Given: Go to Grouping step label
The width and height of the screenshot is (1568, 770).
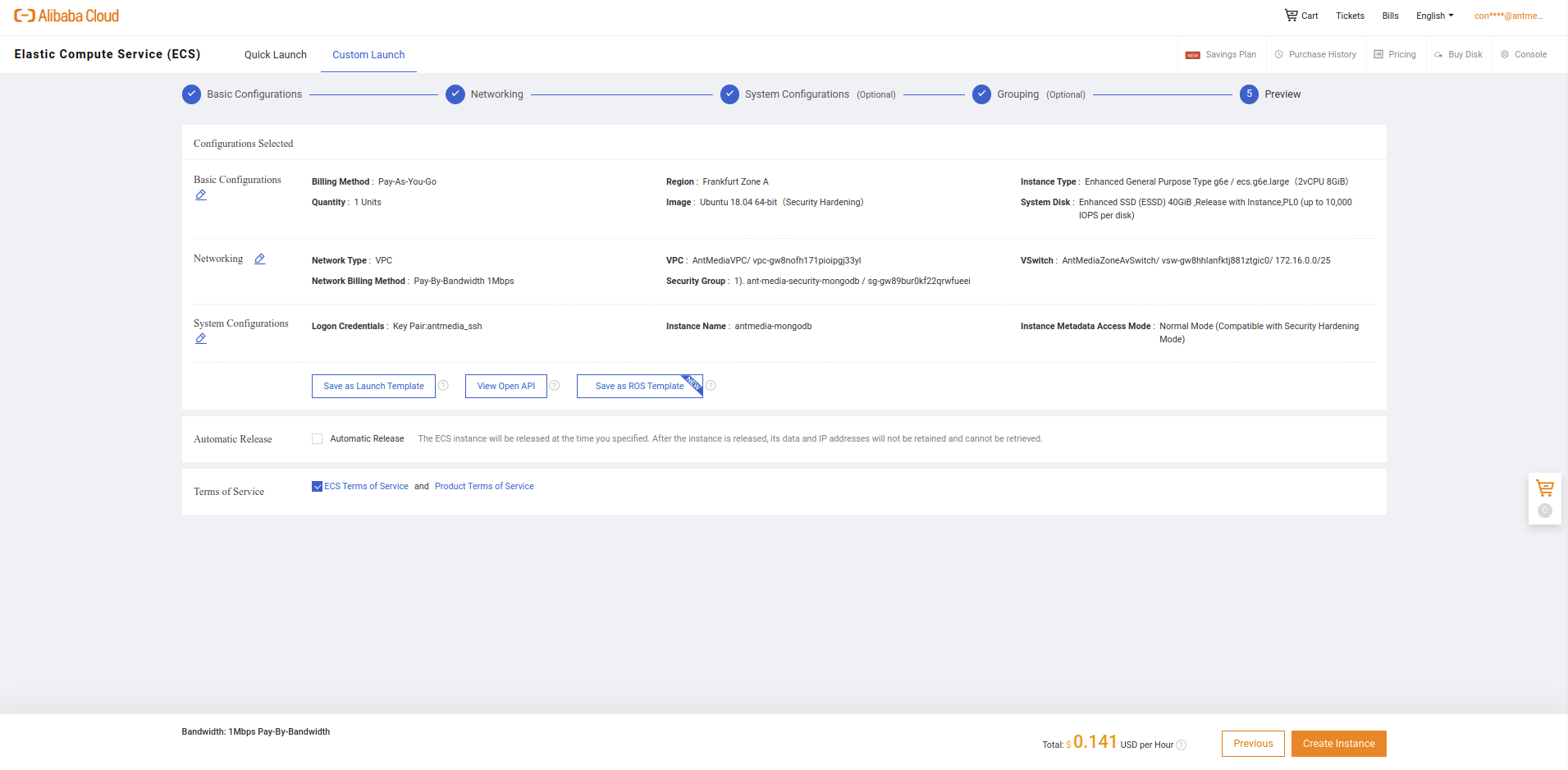Looking at the screenshot, I should tap(1017, 94).
